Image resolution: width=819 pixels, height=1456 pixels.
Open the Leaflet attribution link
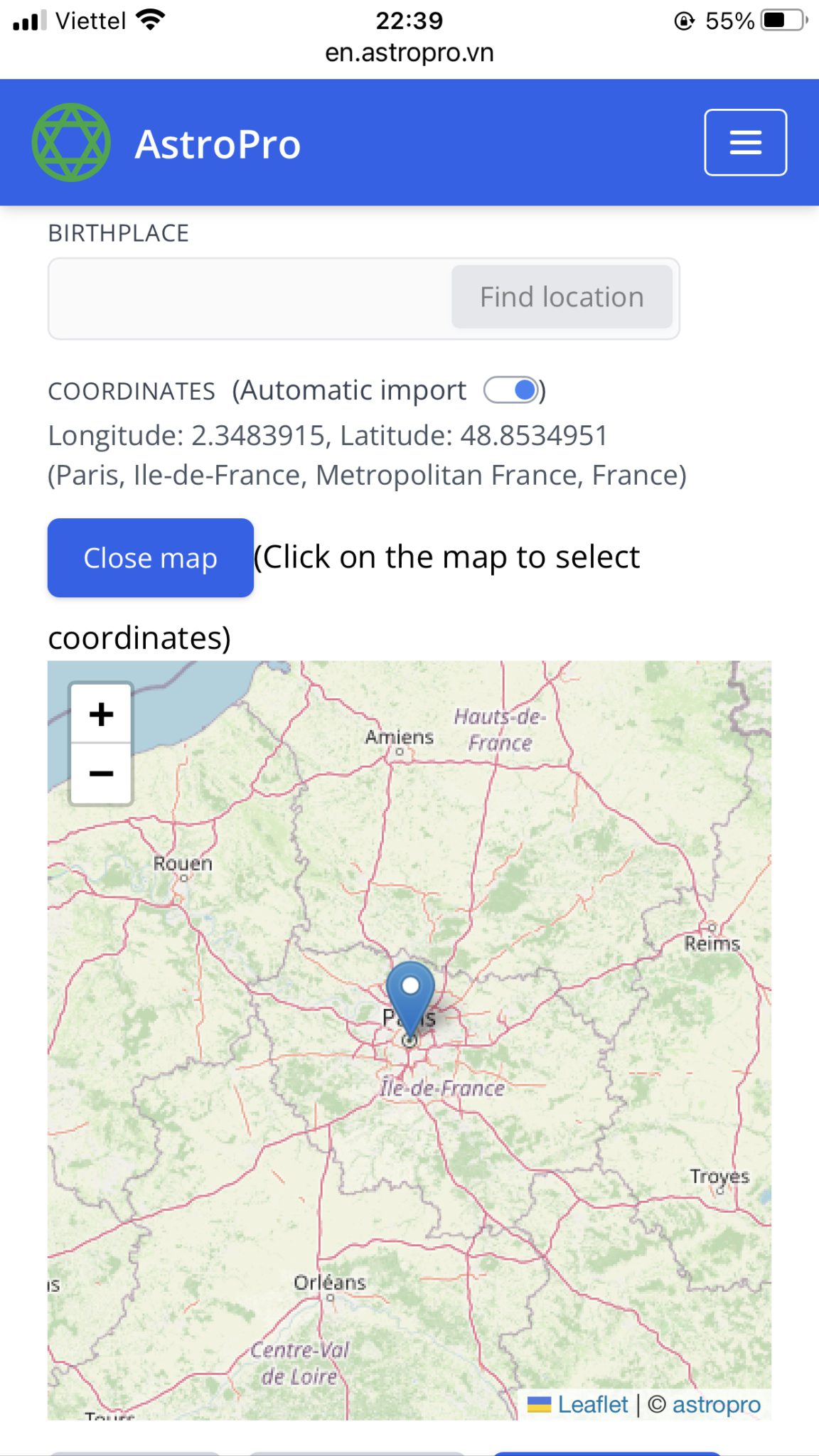pos(592,1405)
